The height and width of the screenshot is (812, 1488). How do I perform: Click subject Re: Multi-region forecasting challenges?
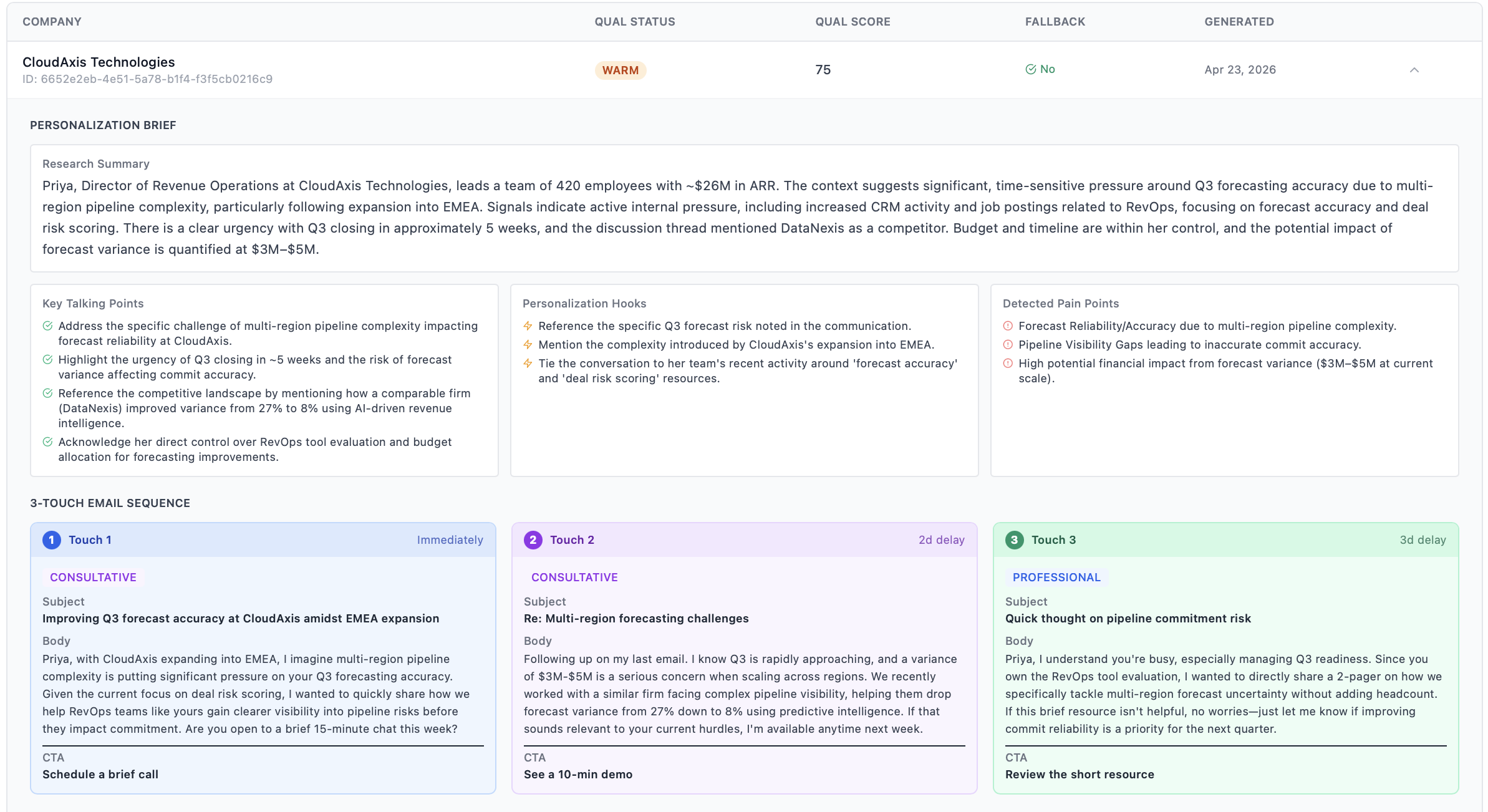pyautogui.click(x=636, y=619)
